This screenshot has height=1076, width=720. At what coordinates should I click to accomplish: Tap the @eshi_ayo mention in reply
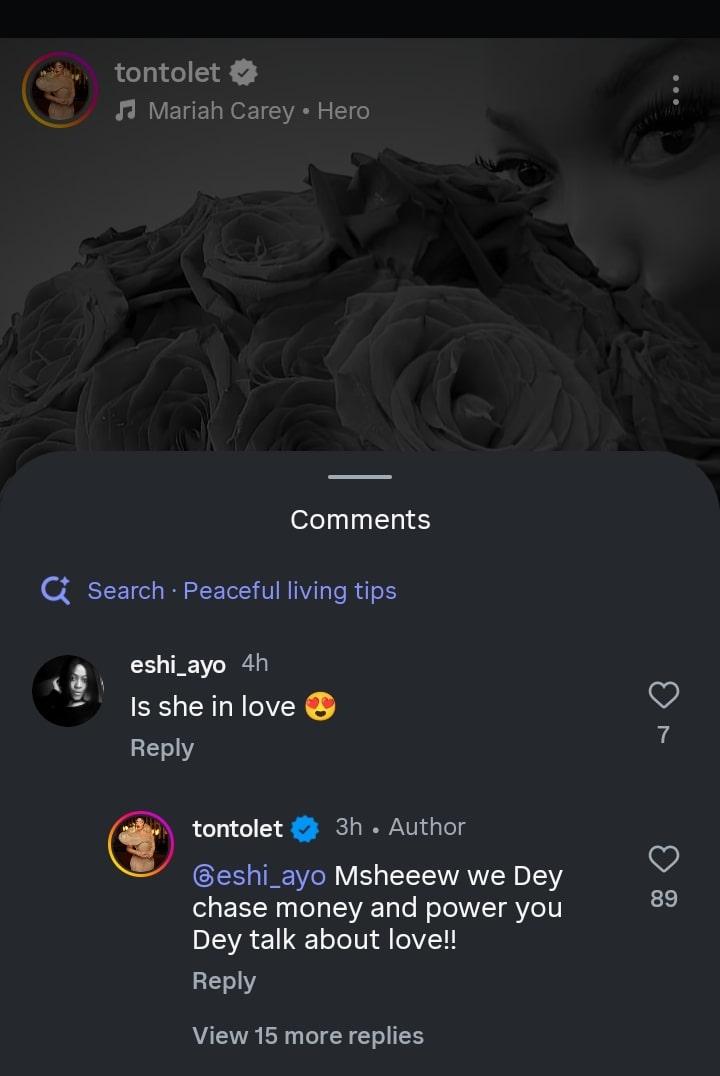(259, 876)
